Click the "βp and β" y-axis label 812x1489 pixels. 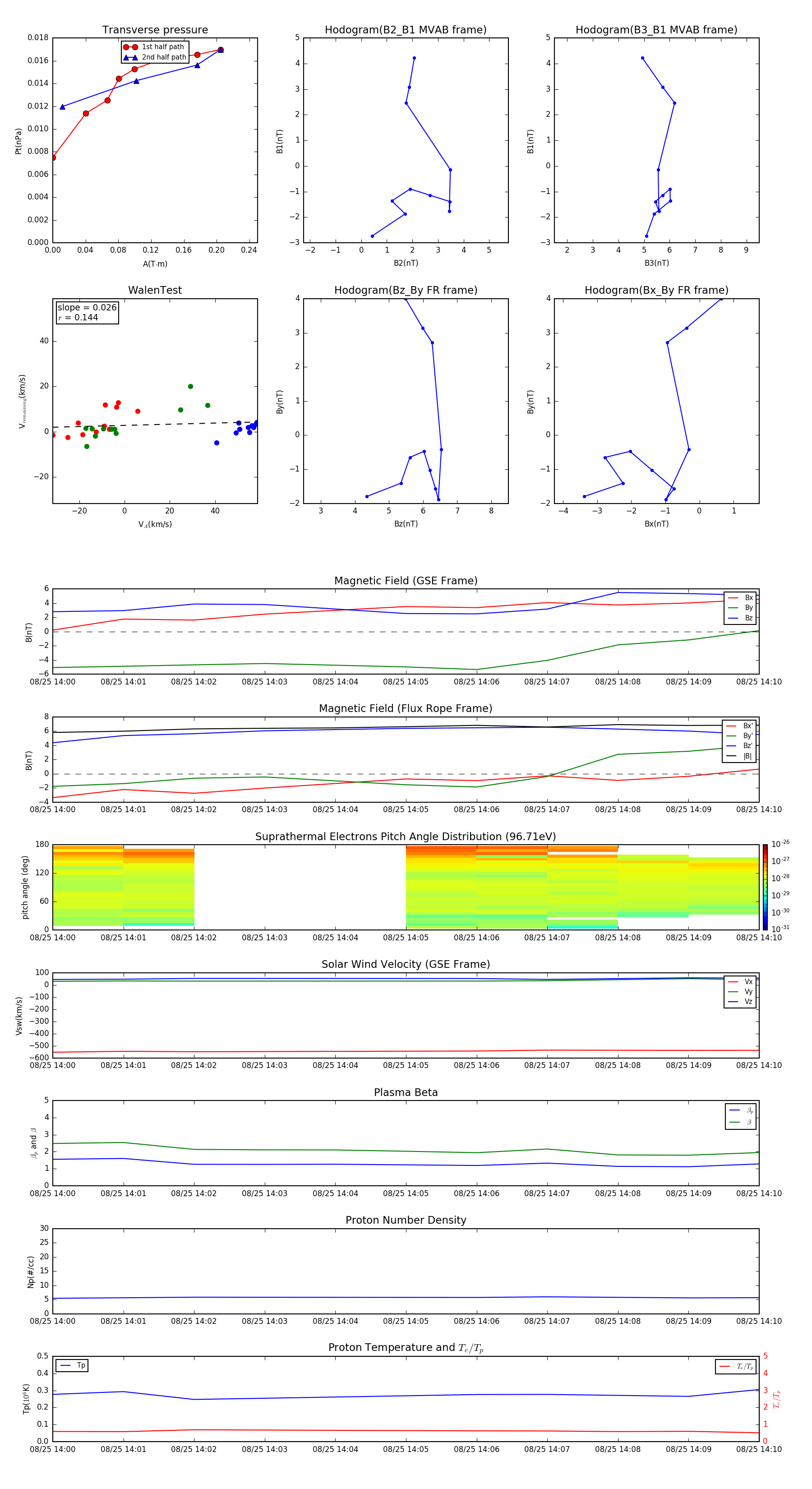pos(33,1143)
